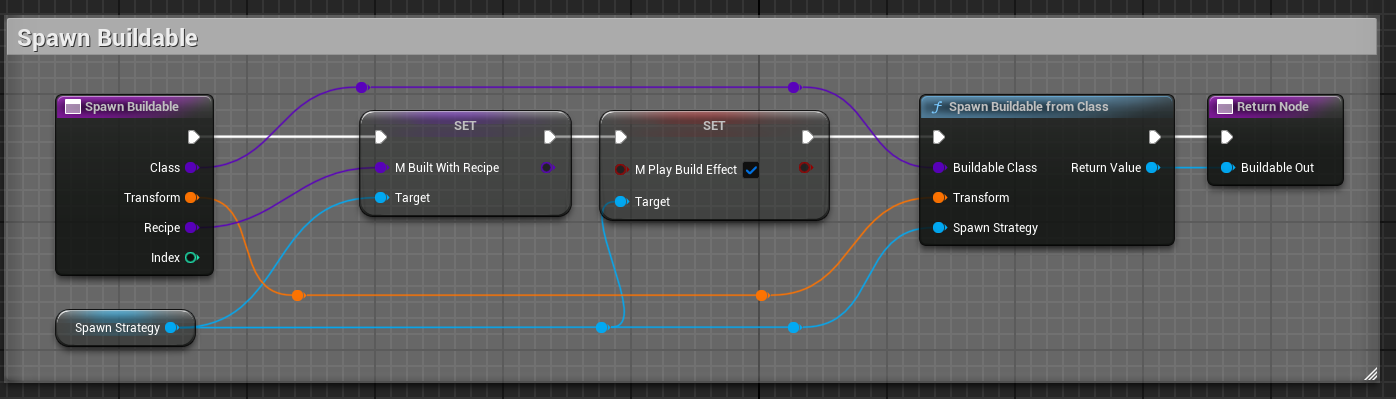Click exec input pin of M Play Build Effect SET
Screen dimensions: 1396x399
(x=621, y=137)
